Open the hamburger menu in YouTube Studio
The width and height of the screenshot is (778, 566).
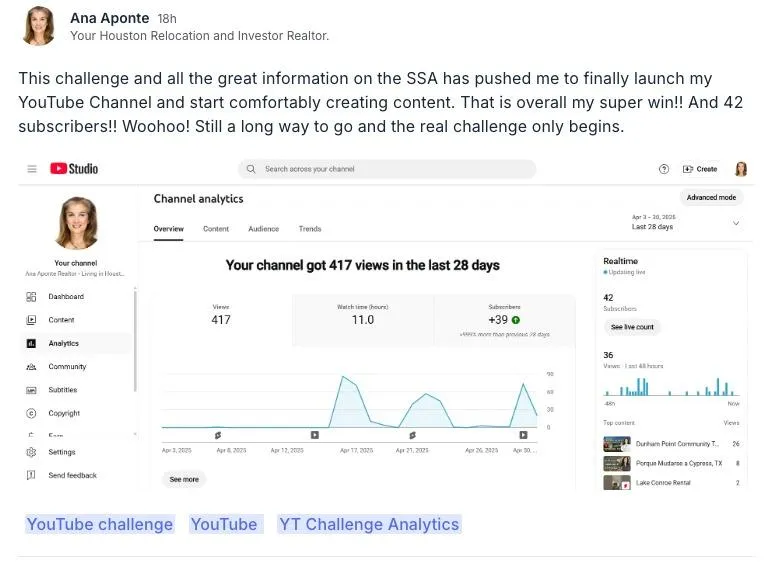coord(32,169)
